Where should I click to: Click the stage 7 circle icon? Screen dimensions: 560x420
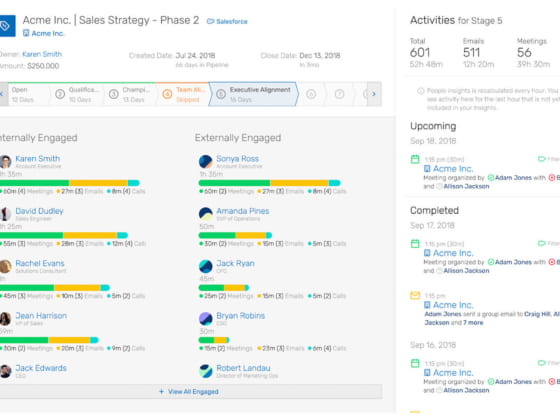[x=339, y=94]
